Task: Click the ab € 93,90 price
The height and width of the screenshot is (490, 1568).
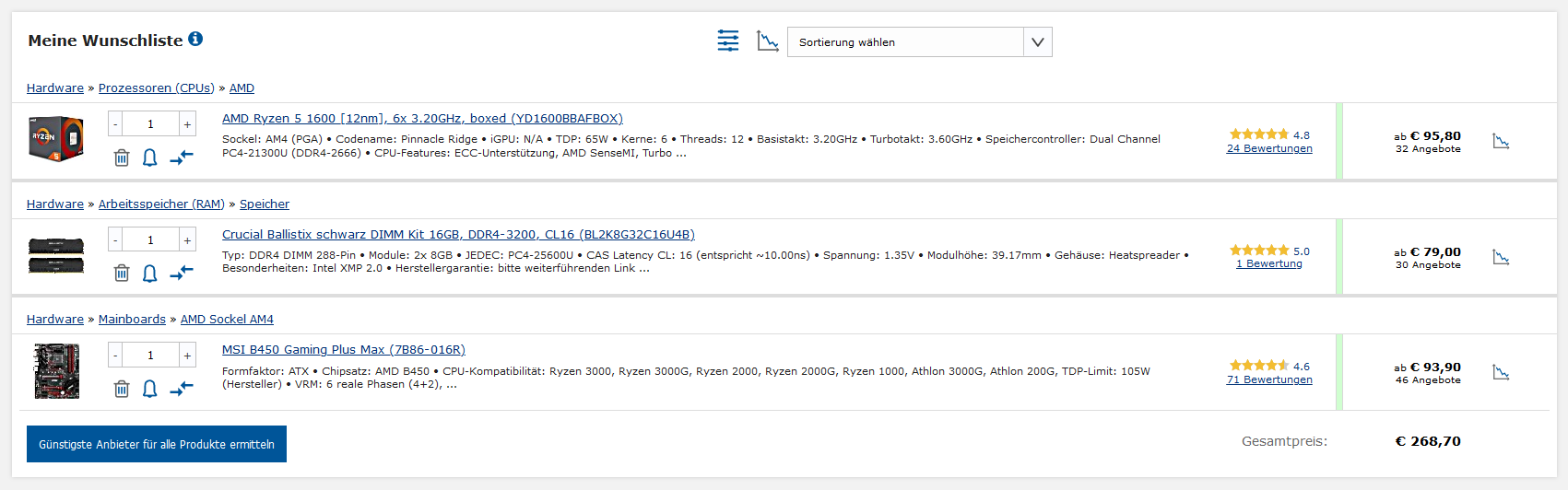Action: pyautogui.click(x=1427, y=367)
